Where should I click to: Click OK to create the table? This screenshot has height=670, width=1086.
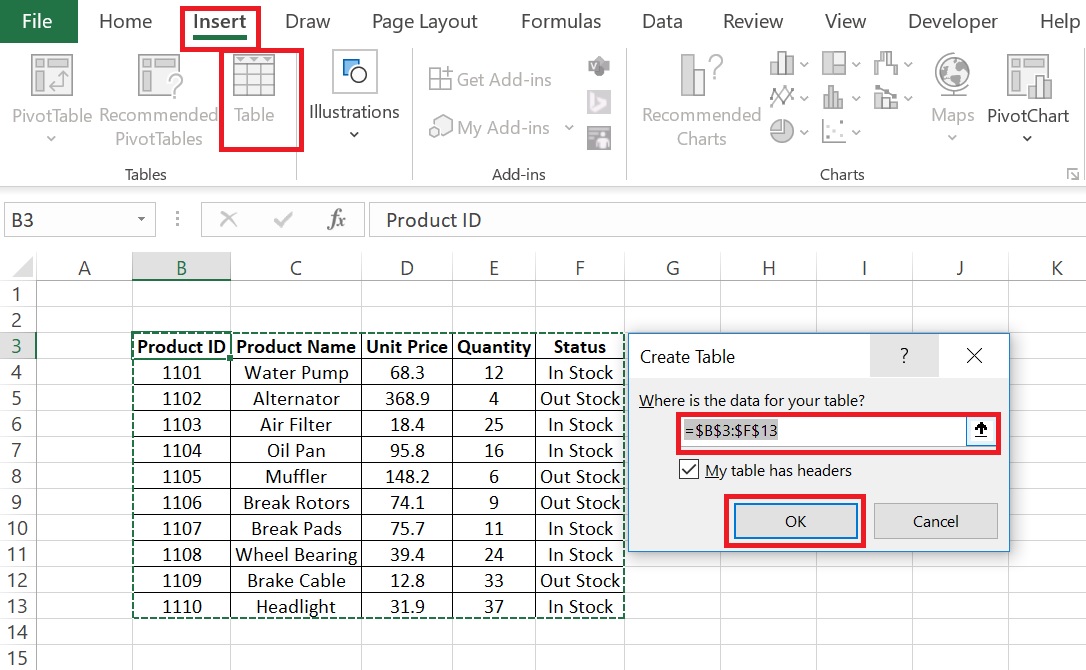(x=795, y=520)
